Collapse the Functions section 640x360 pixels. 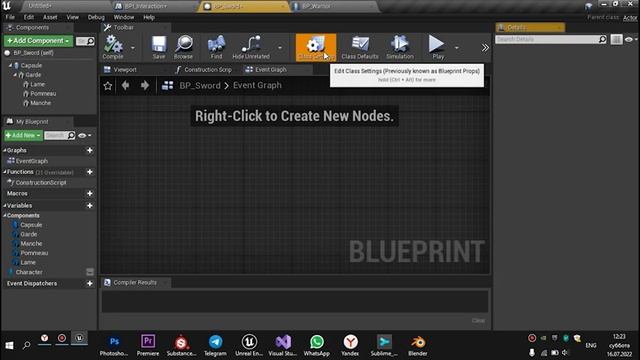tap(5, 172)
